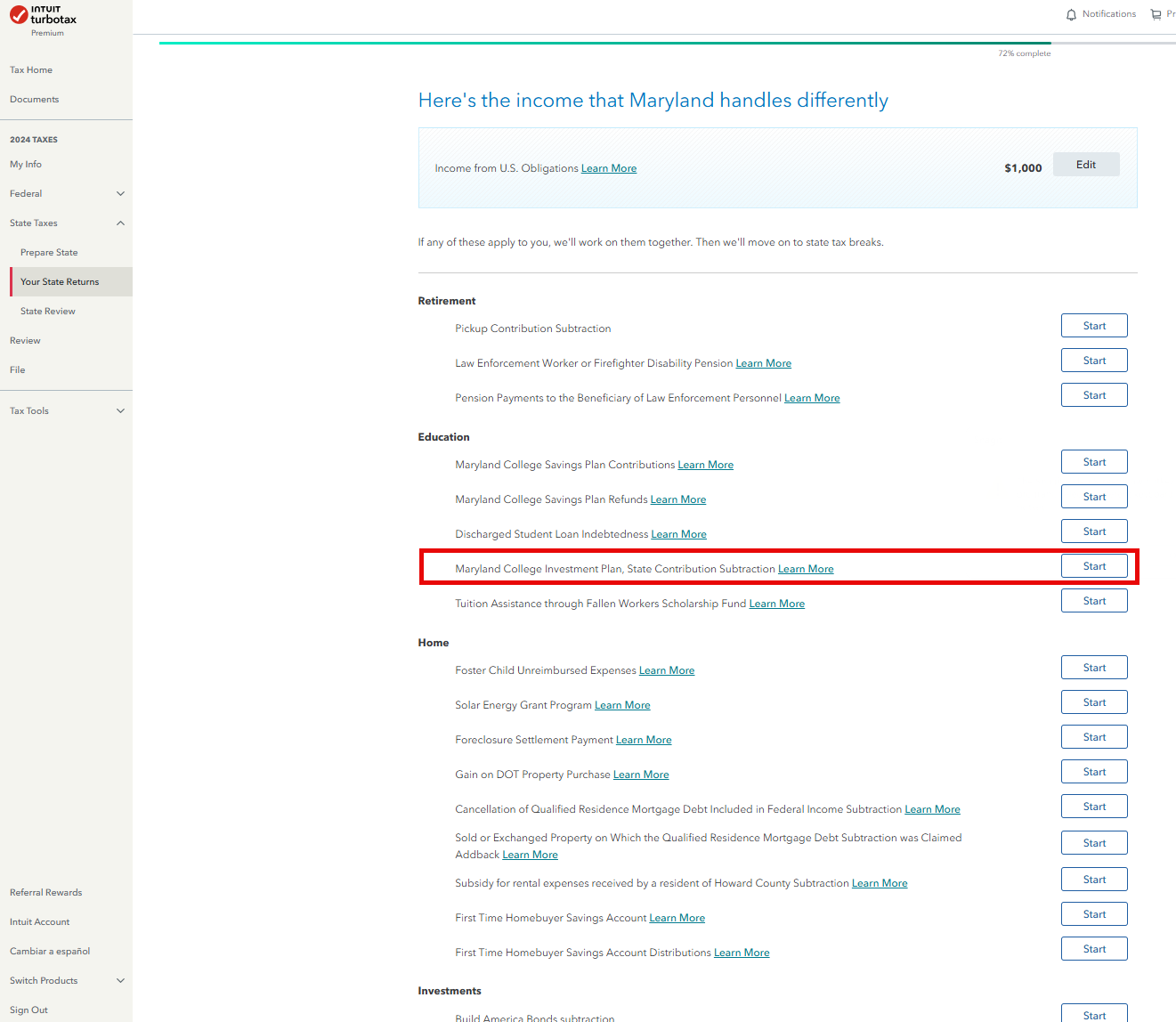Screen dimensions: 1176x1022
Task: Start First Time Homebuyer Savings Account Distributions
Action: coord(1094,949)
